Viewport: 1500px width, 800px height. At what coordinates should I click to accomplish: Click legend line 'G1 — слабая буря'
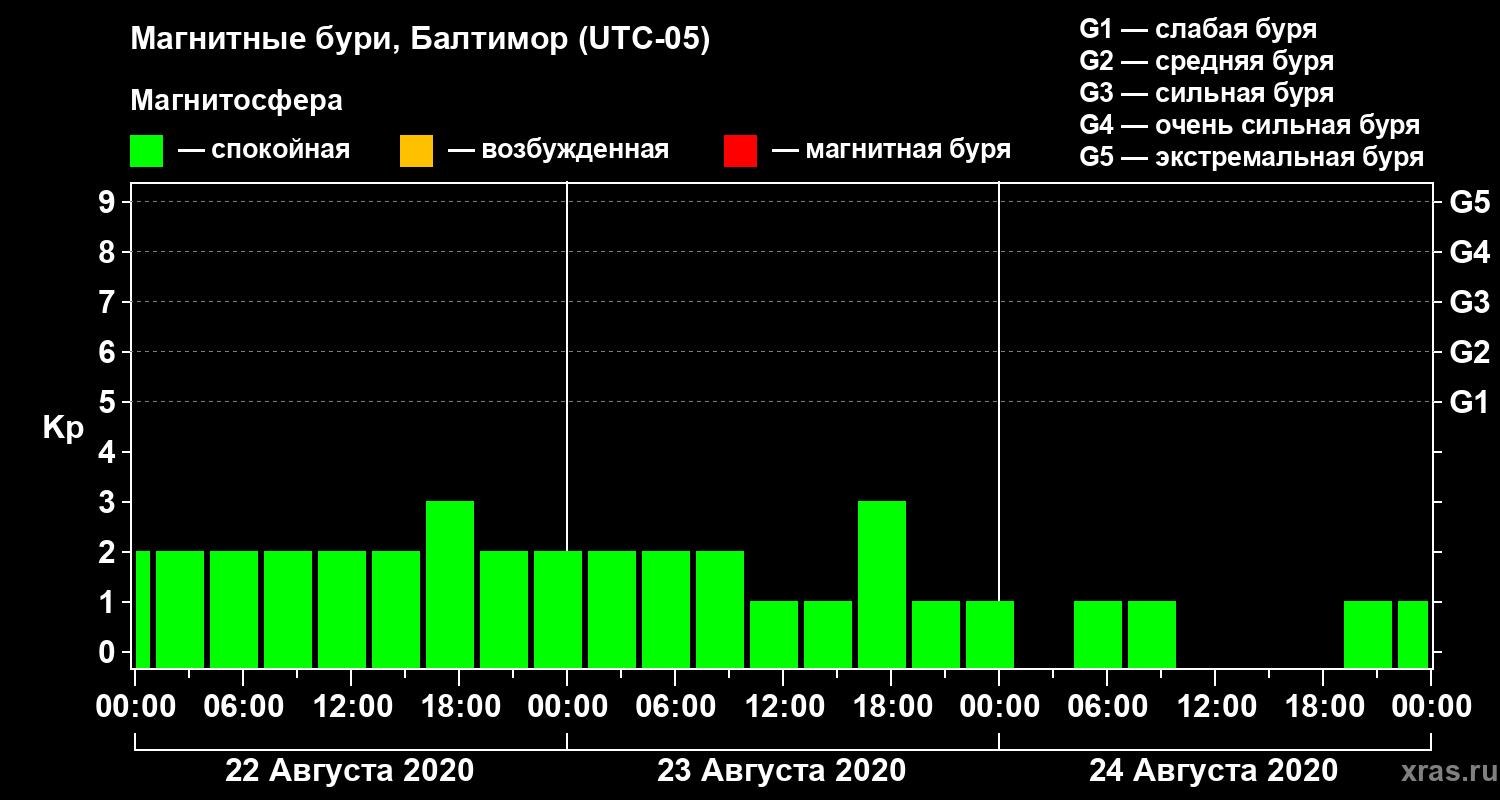click(x=1198, y=29)
